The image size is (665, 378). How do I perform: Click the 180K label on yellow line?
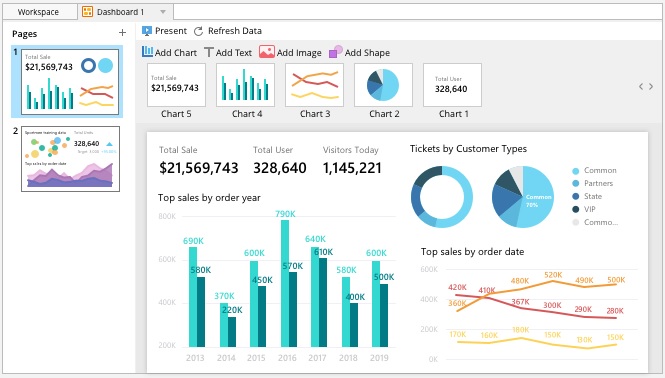coord(520,330)
